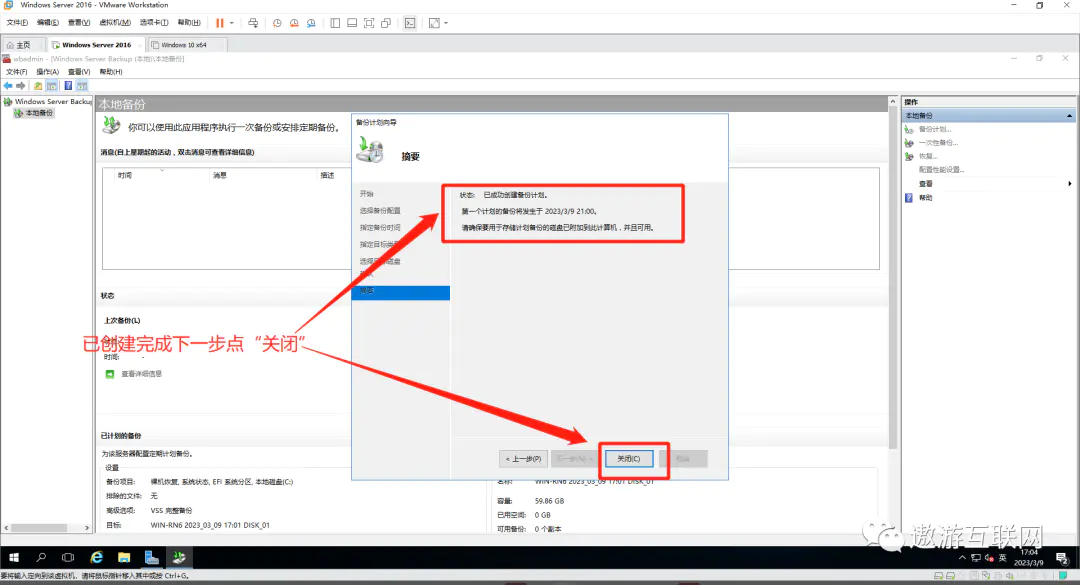Open the Windows Start button
The width and height of the screenshot is (1080, 585).
click(x=14, y=557)
